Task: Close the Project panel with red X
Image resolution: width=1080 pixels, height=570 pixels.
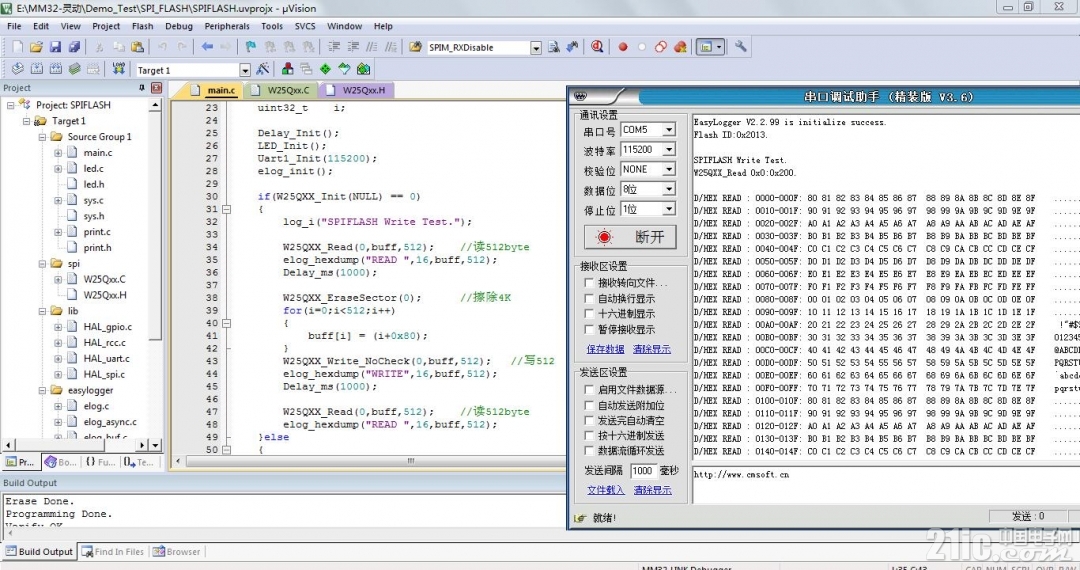Action: (x=156, y=88)
